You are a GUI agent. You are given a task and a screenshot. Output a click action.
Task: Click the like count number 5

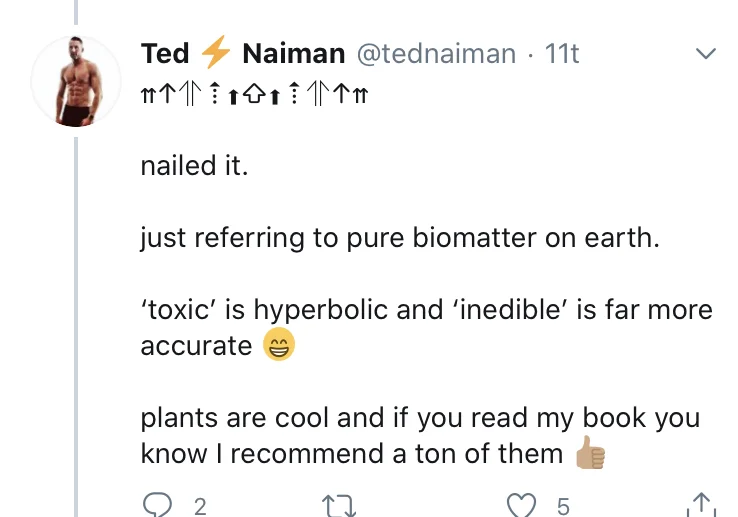coord(562,507)
